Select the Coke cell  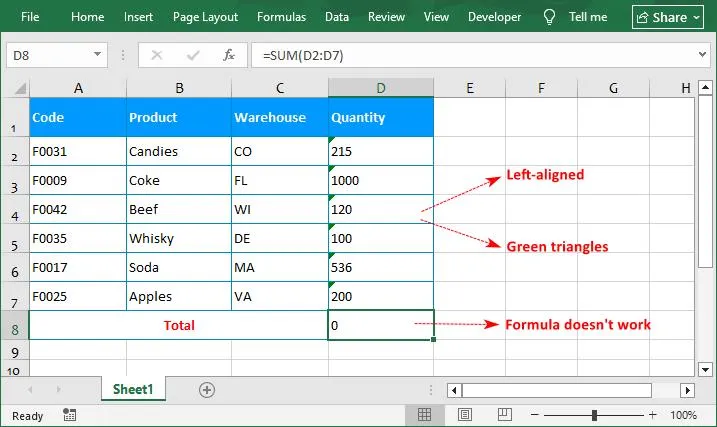click(x=179, y=180)
